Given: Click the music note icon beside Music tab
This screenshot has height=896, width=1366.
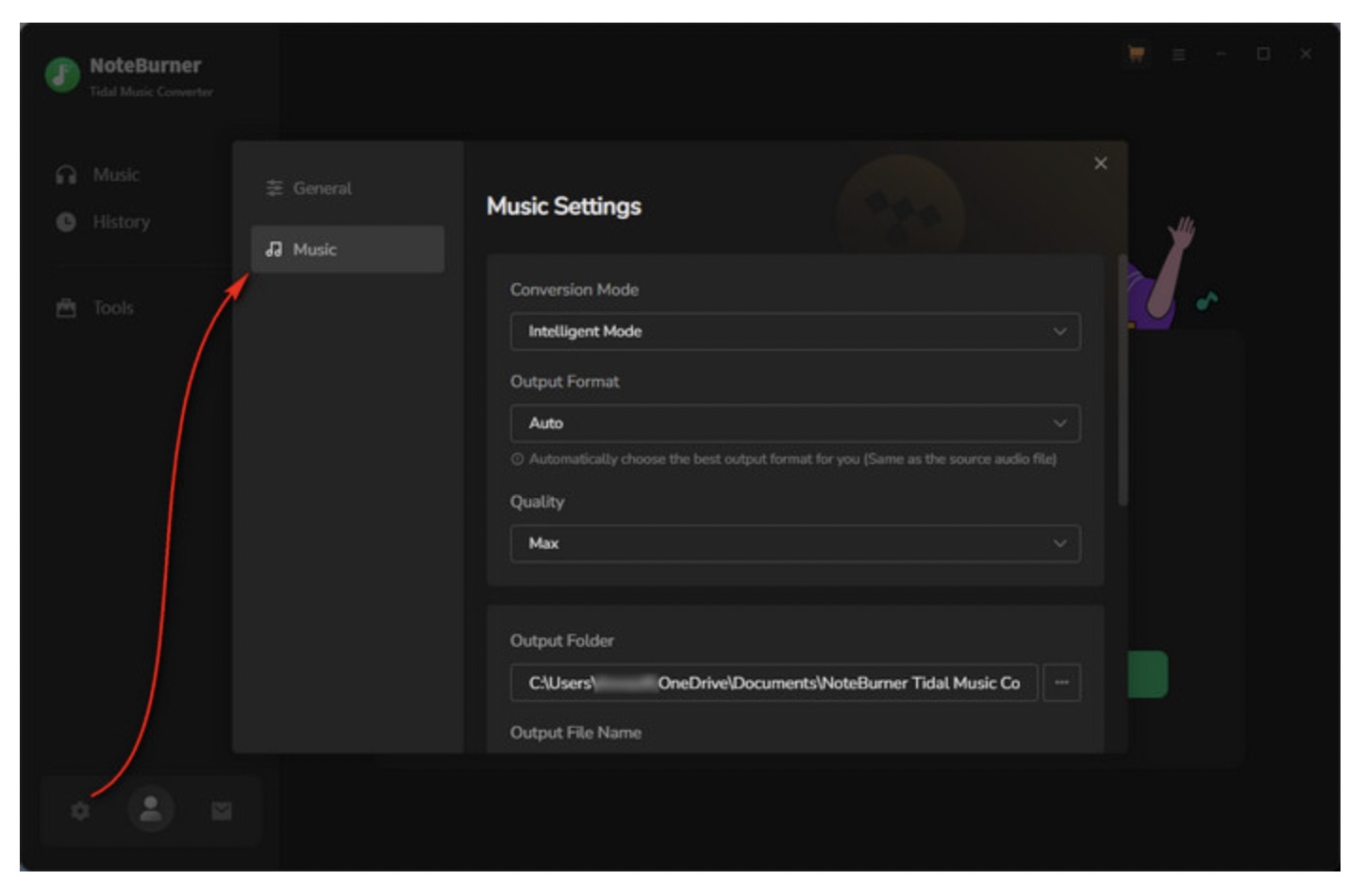Looking at the screenshot, I should point(275,250).
